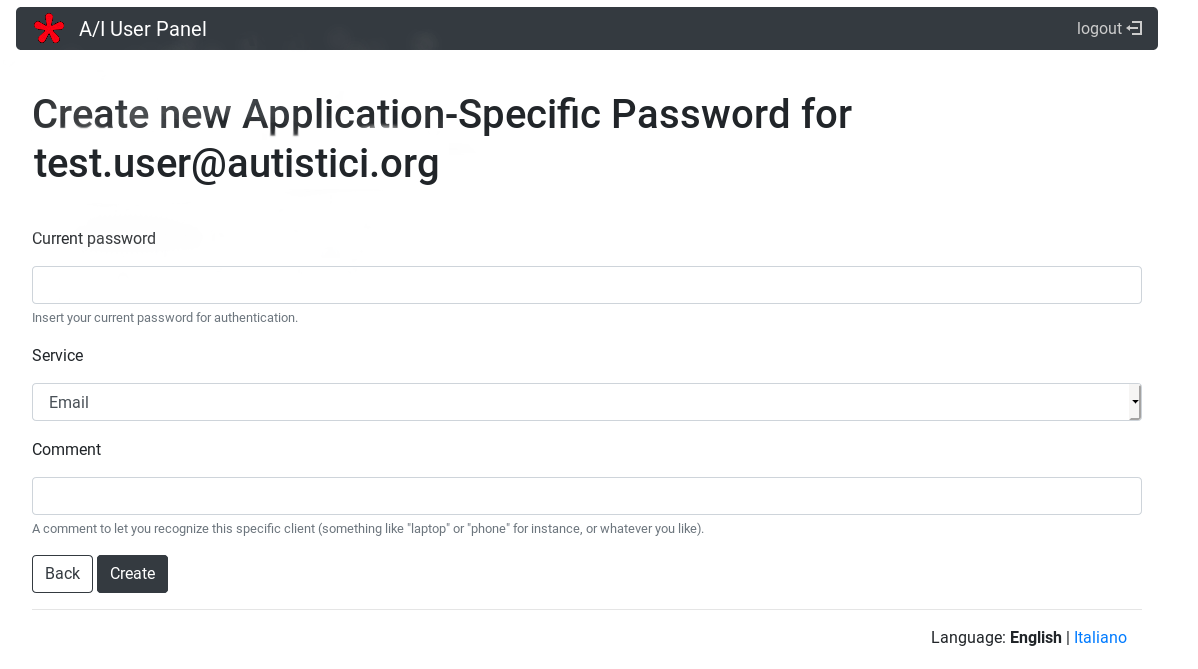Click empty area of the dark navbar

[x=640, y=29]
